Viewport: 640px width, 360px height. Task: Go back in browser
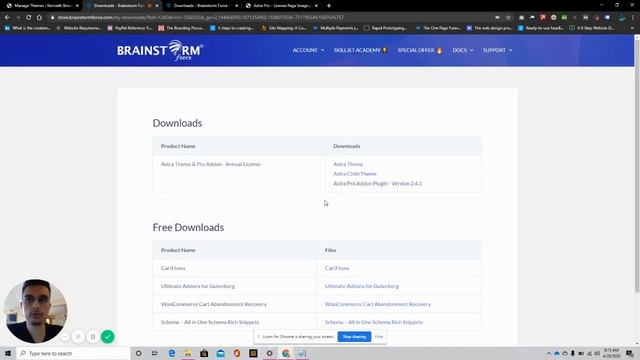(x=7, y=18)
